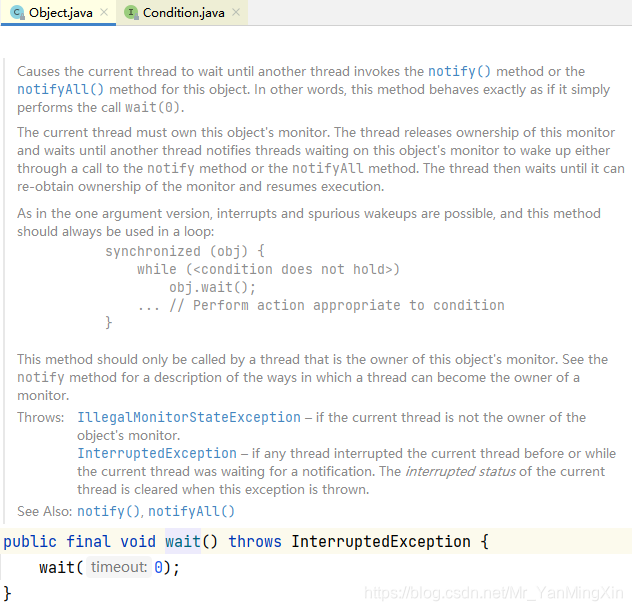This screenshot has width=632, height=611.
Task: Open the IllegalMonitorStateException link
Action: tap(189, 417)
